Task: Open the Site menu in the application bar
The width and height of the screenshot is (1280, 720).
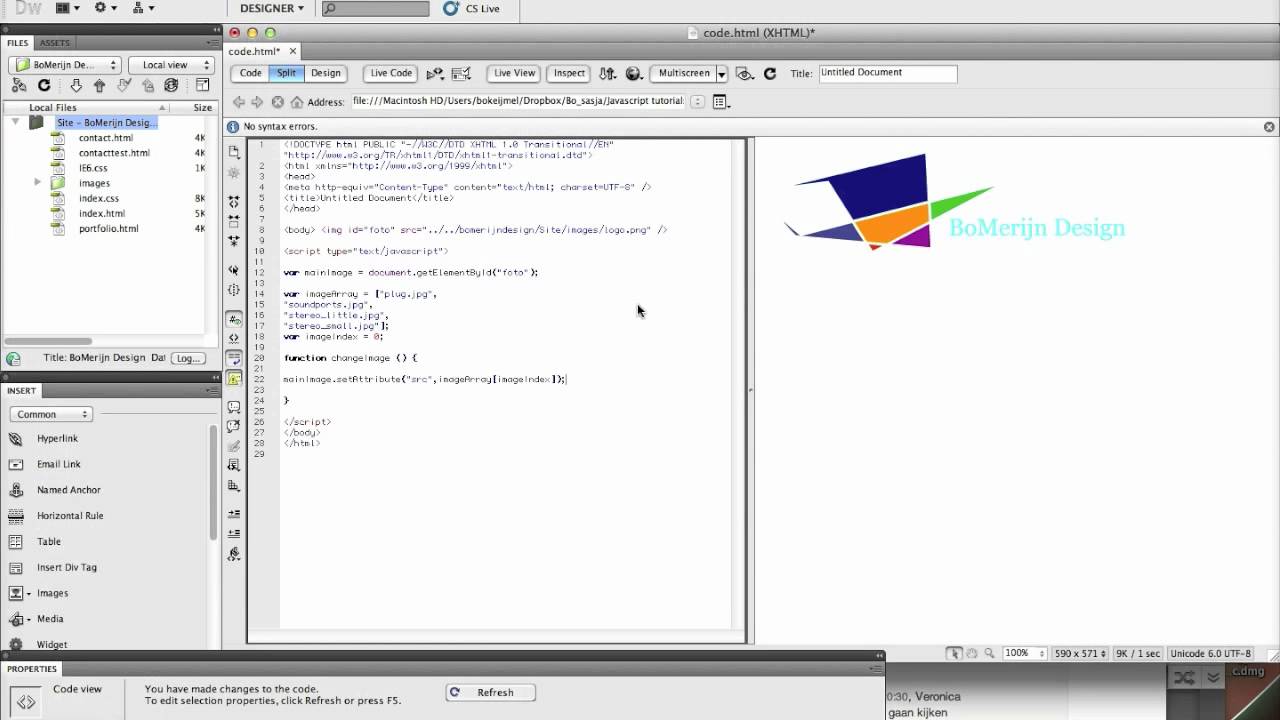Action: (x=144, y=8)
